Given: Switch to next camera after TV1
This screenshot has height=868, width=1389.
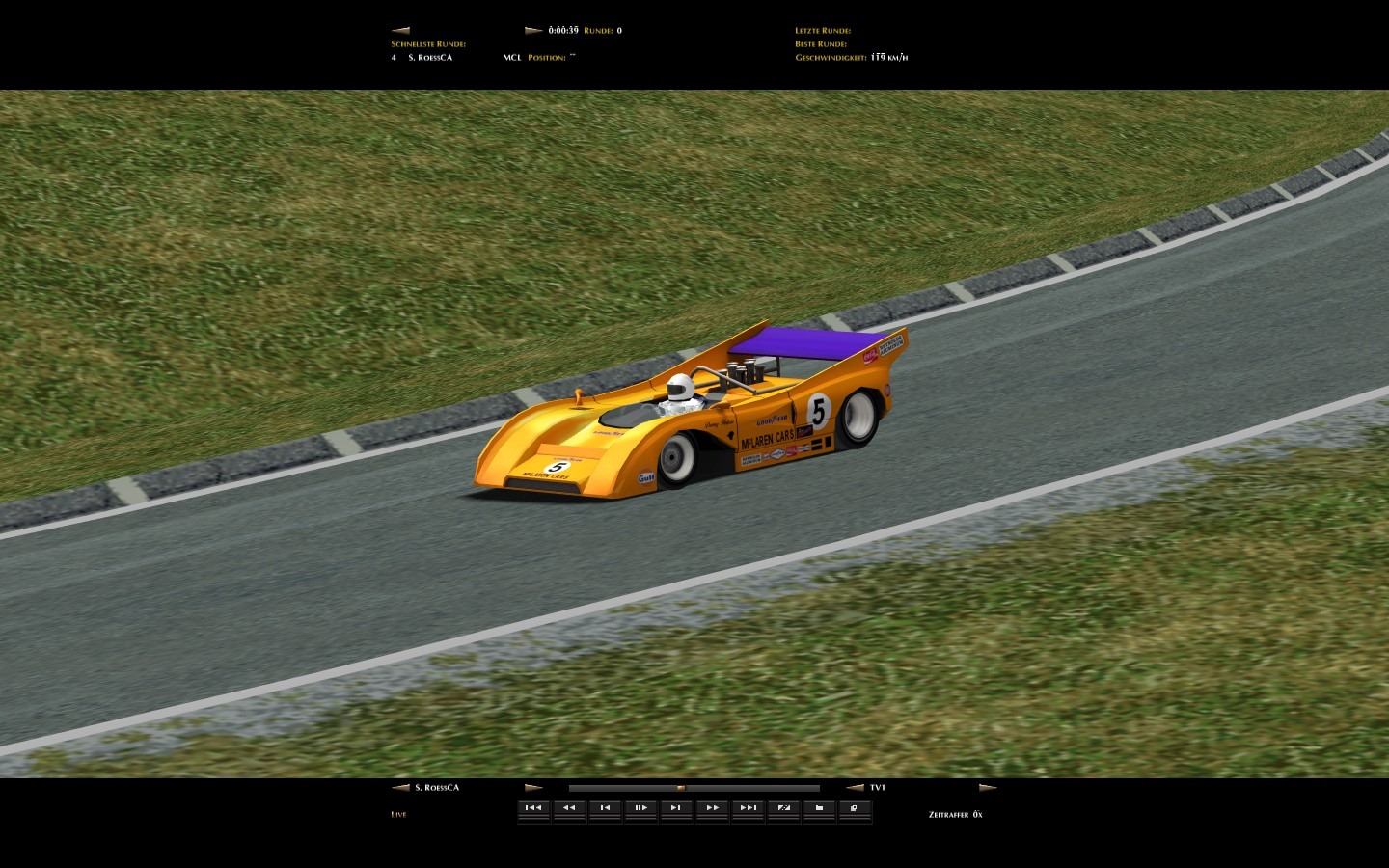Looking at the screenshot, I should click(988, 788).
